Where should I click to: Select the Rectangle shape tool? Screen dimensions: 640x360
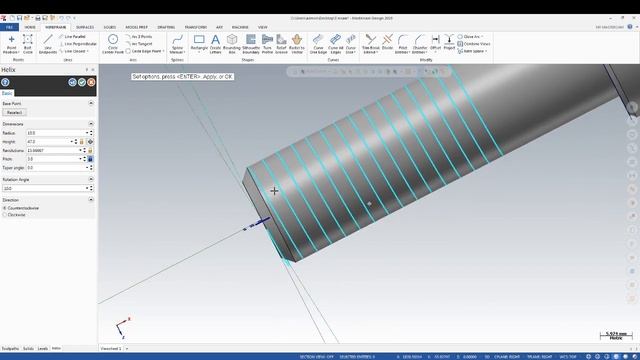tap(199, 44)
